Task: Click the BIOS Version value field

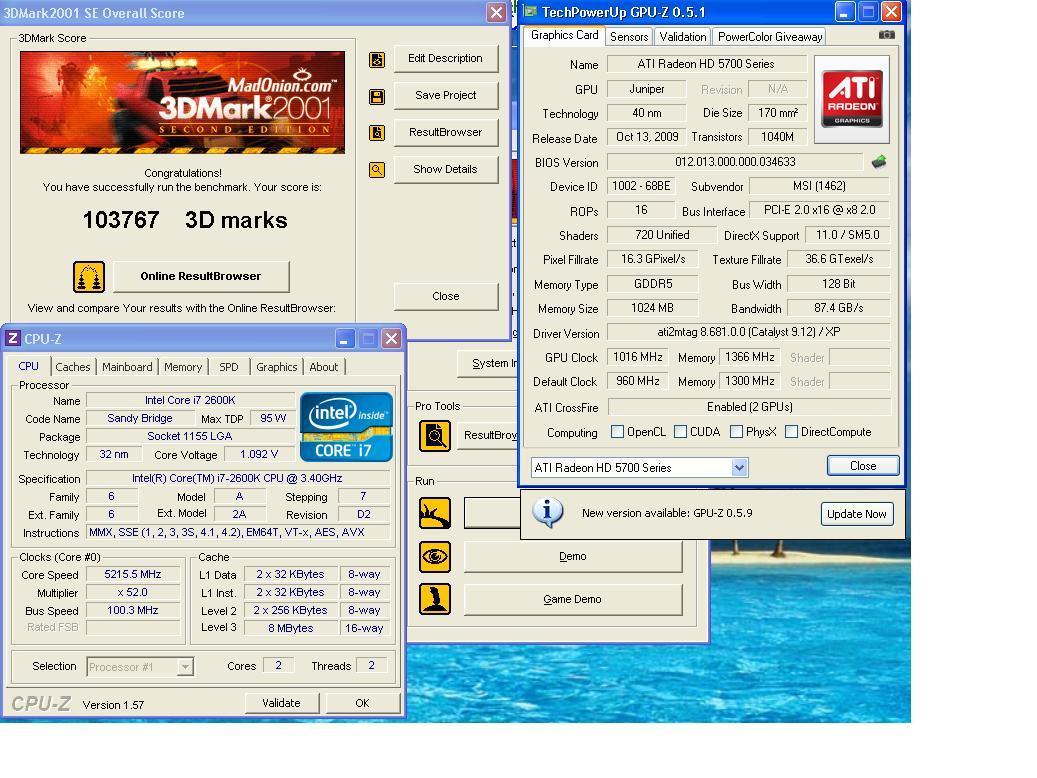Action: coord(735,162)
